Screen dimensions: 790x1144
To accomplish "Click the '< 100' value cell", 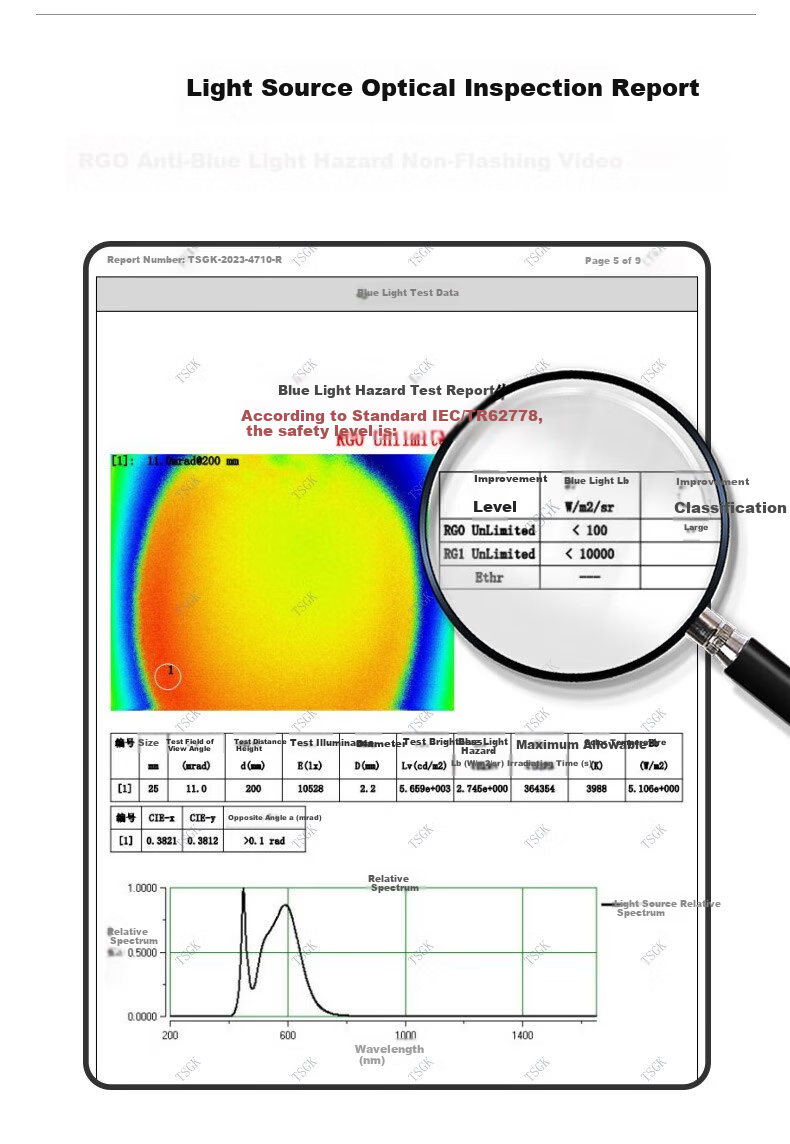I will coord(590,530).
